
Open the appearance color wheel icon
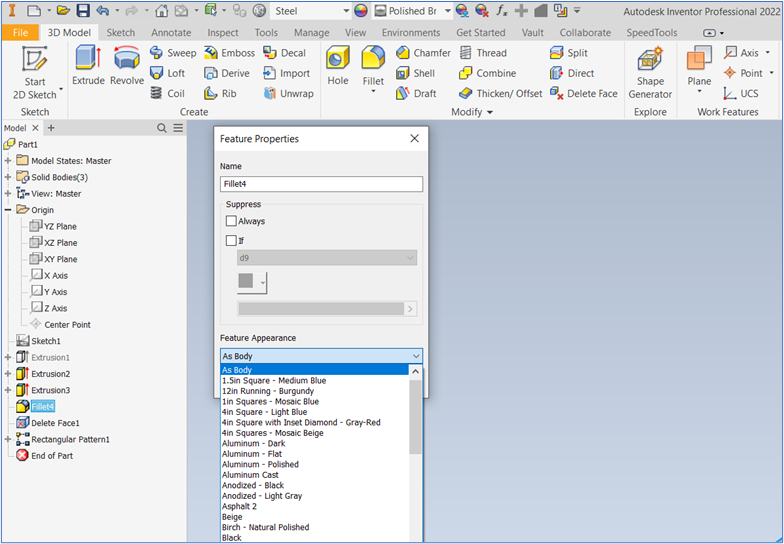[360, 11]
